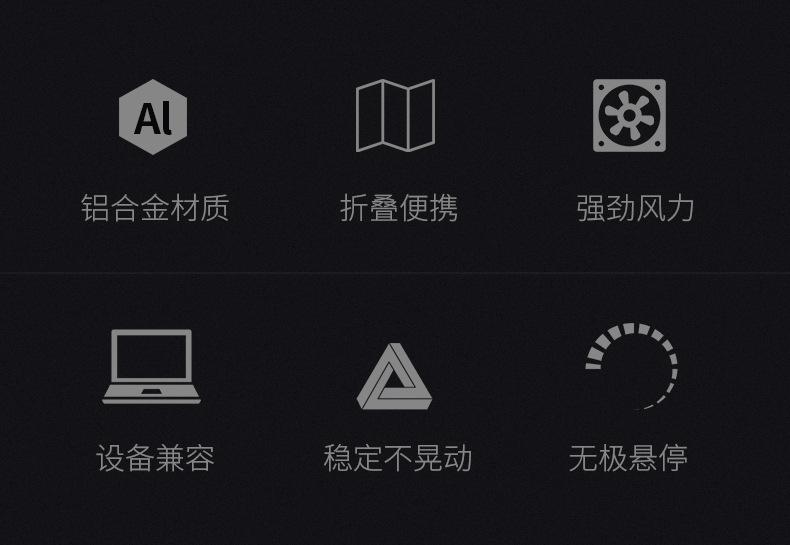Select the folded map-style icon
The image size is (790, 545).
pyautogui.click(x=396, y=115)
